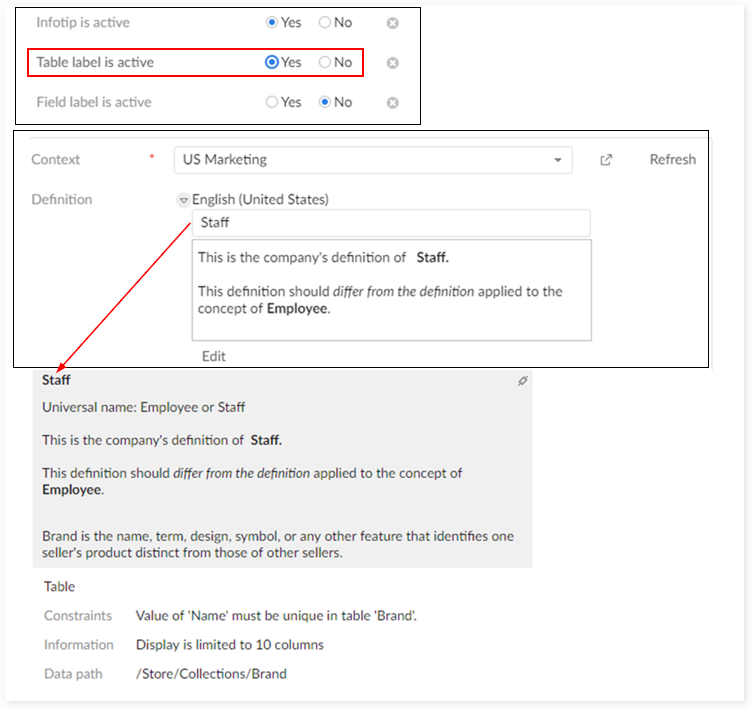
Task: Select Yes for Table label is active
Action: pos(272,62)
